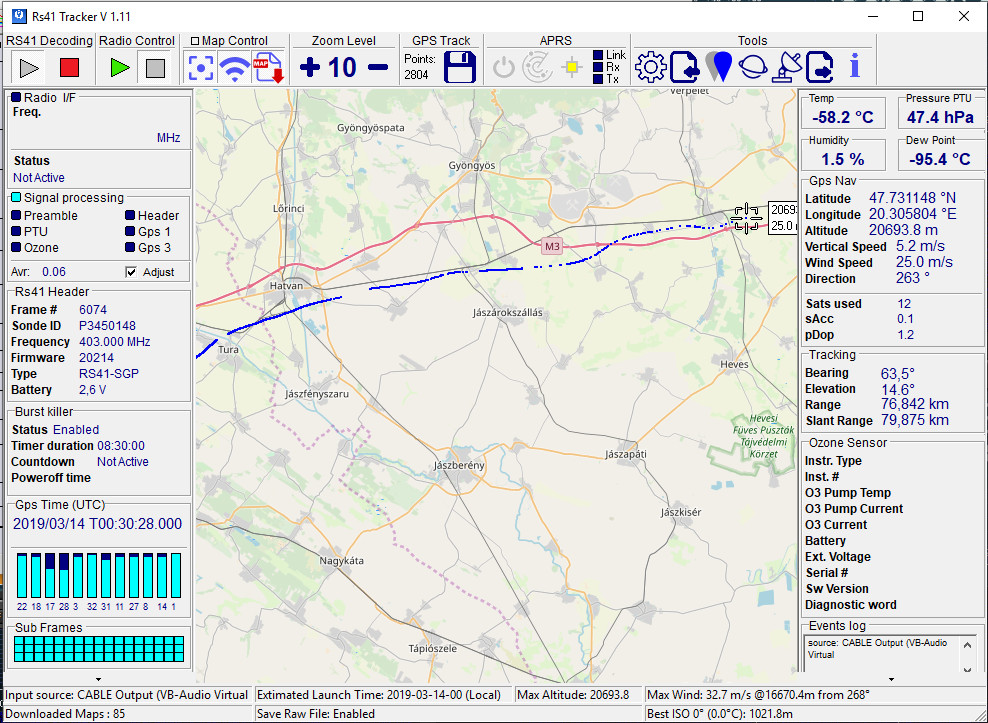Open the planet orbit tool

[753, 68]
